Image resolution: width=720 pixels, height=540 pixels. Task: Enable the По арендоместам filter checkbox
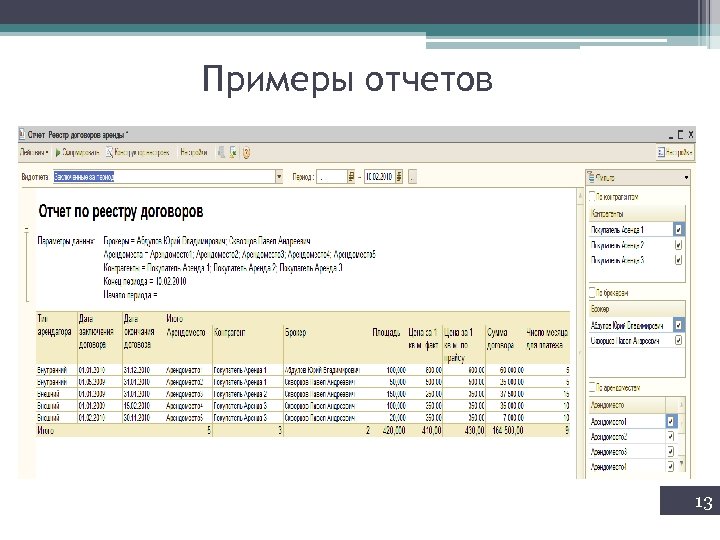(592, 387)
